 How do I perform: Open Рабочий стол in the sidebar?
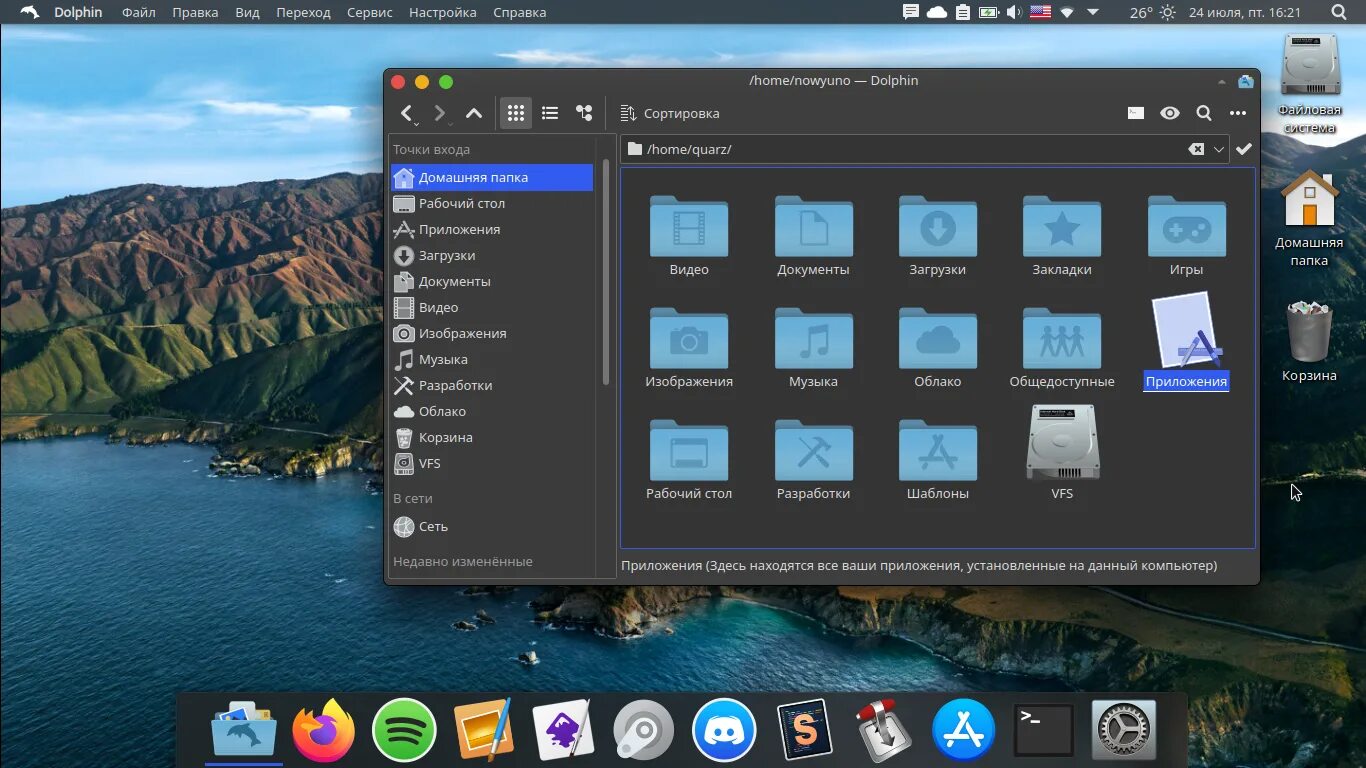tap(492, 203)
